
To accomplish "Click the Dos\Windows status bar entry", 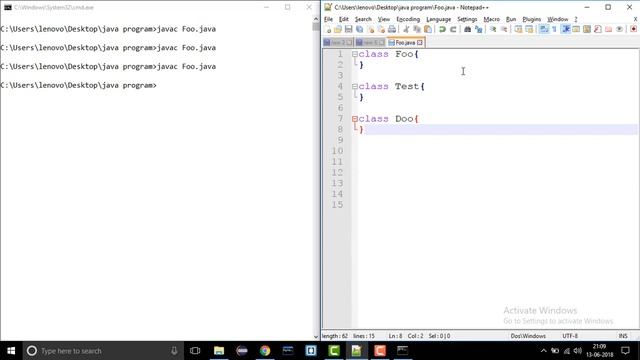I will click(x=528, y=336).
